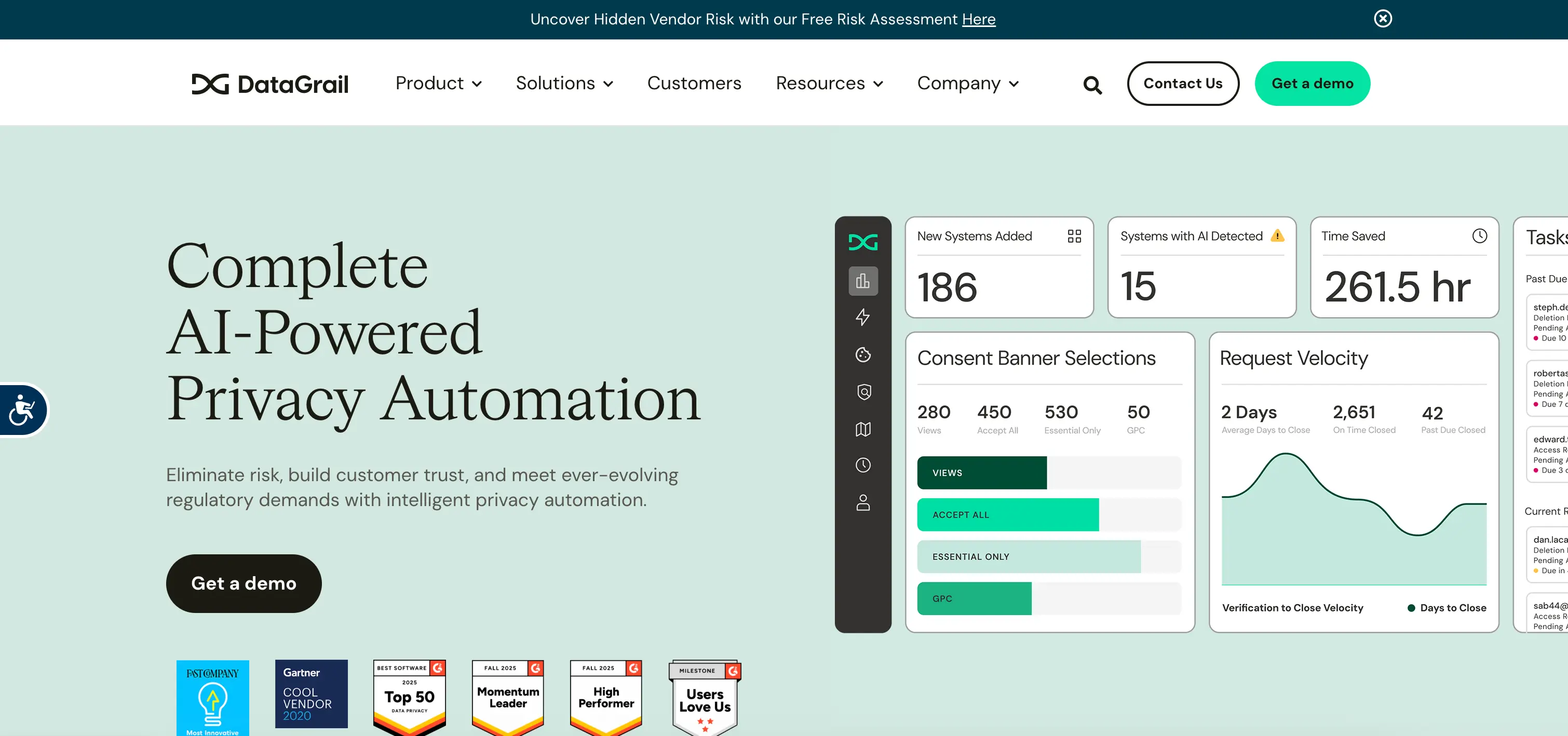Click the bar chart dashboard sidebar icon
The width and height of the screenshot is (1568, 736).
pyautogui.click(x=862, y=281)
